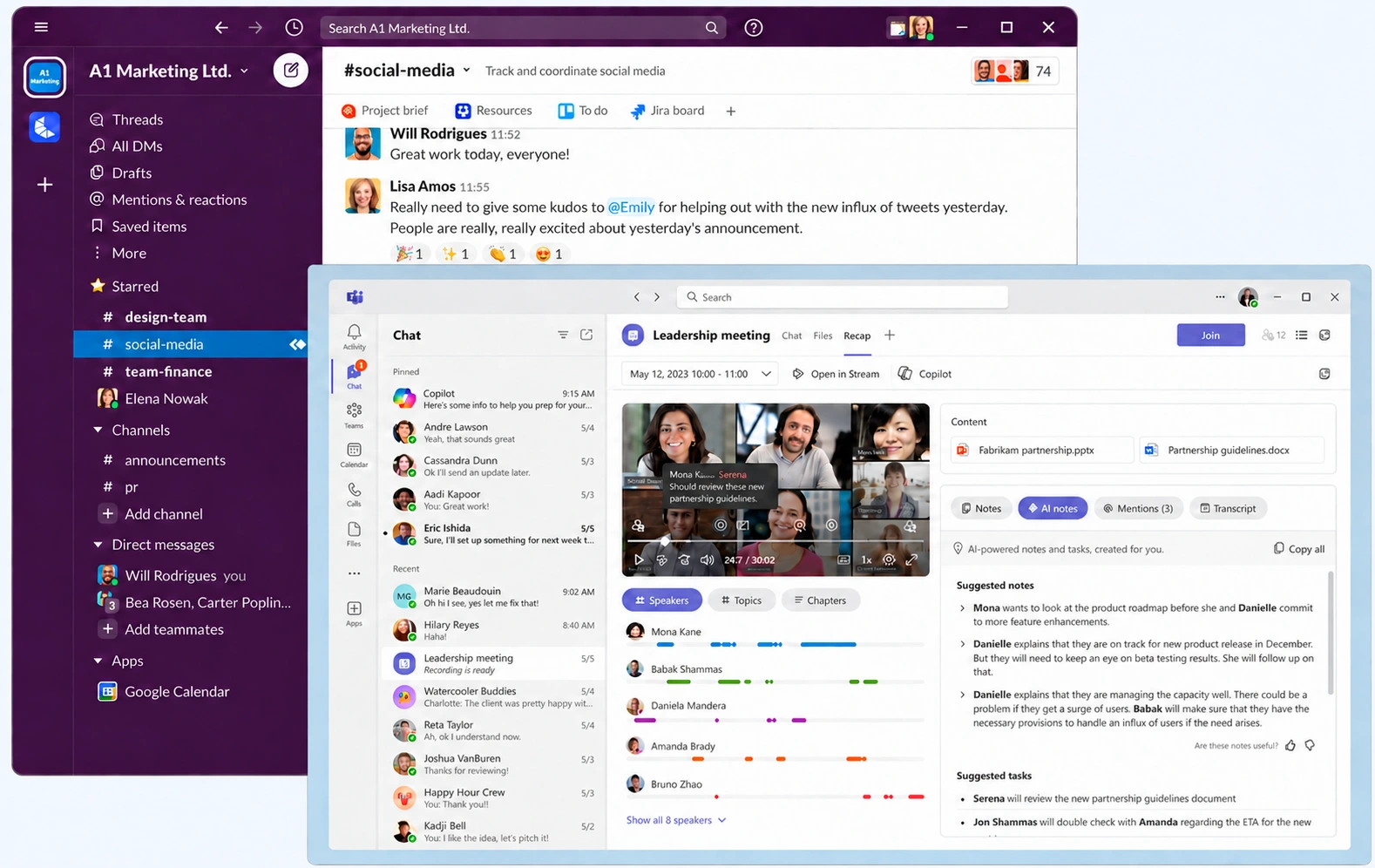Collapse the Direct messages section
This screenshot has width=1375, height=868.
click(98, 545)
